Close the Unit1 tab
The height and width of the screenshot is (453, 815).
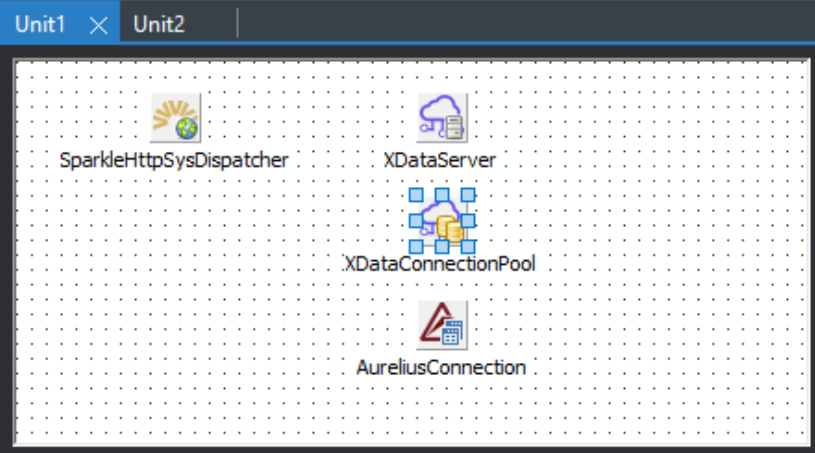[x=98, y=25]
